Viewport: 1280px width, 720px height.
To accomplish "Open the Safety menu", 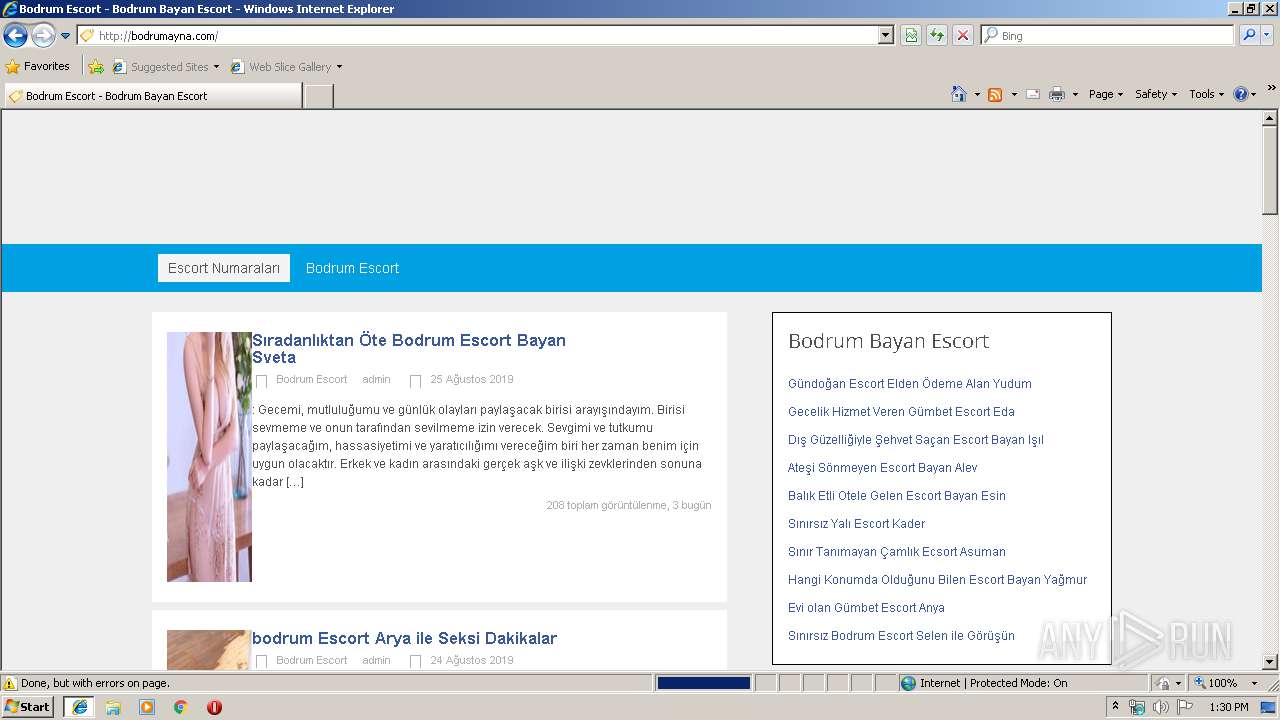I will (1156, 94).
